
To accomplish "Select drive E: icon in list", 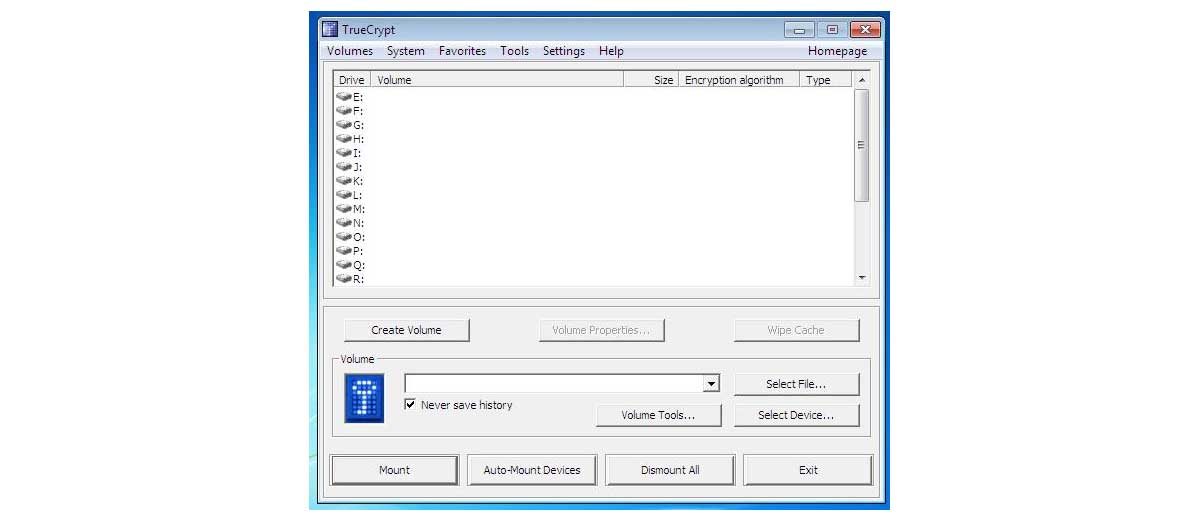I will pyautogui.click(x=344, y=97).
